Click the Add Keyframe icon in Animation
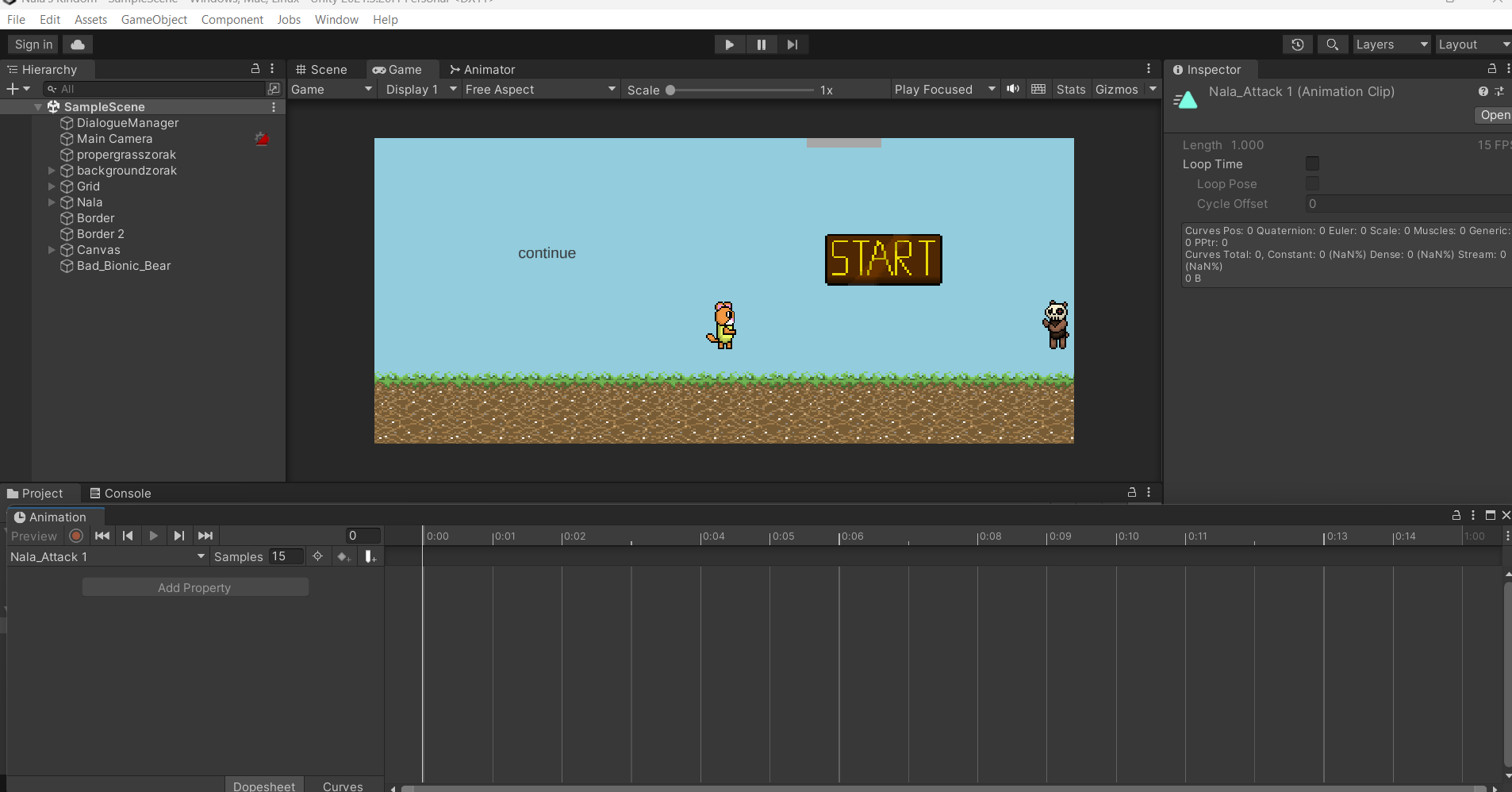Image resolution: width=1512 pixels, height=792 pixels. click(343, 556)
